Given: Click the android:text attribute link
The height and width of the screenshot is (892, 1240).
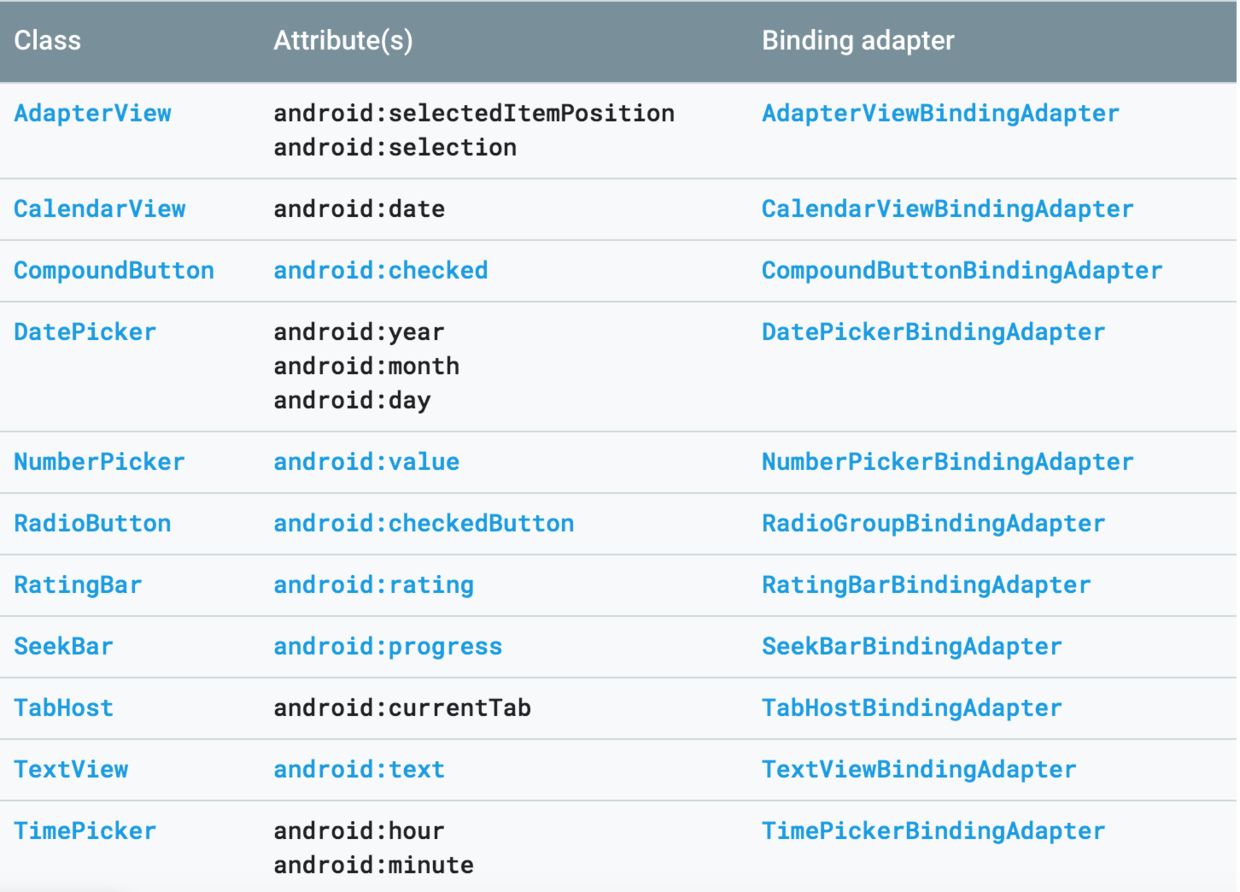Looking at the screenshot, I should point(359,769).
